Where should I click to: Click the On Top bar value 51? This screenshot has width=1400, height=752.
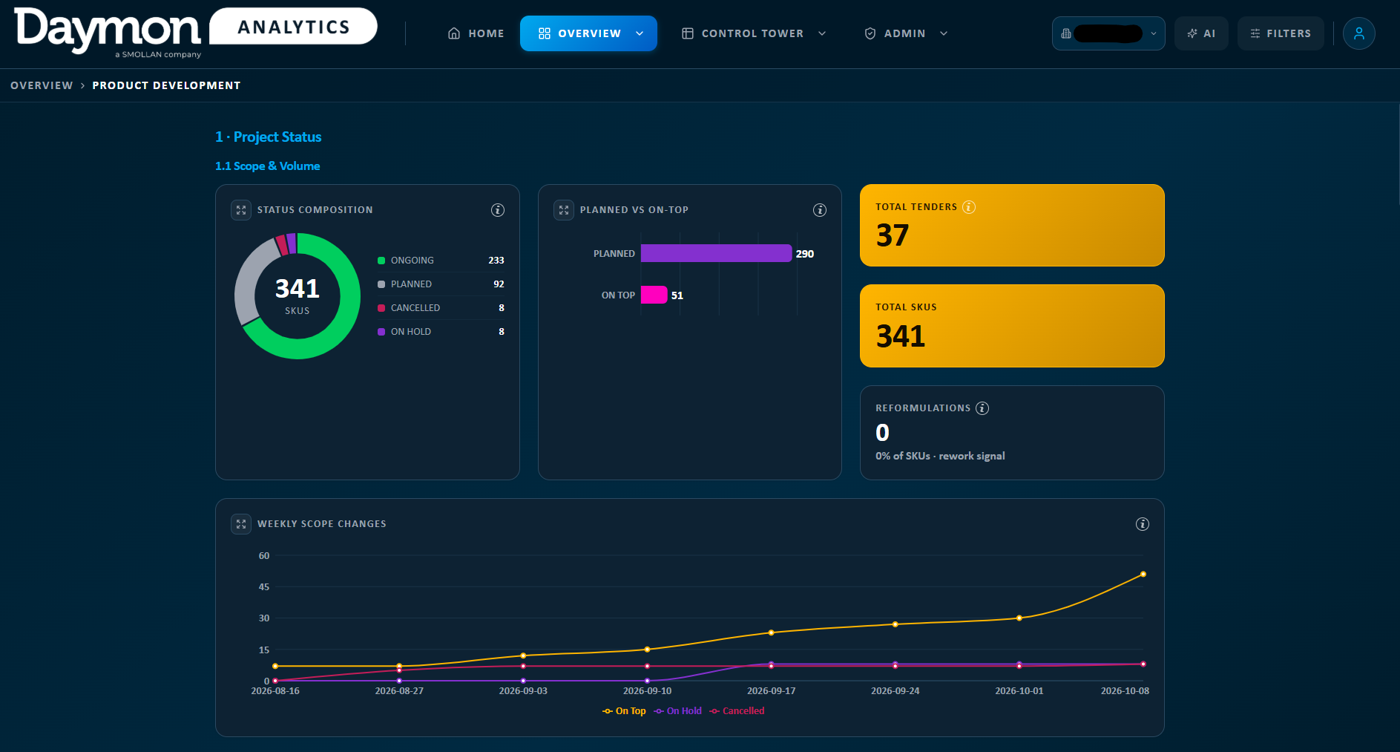(677, 296)
